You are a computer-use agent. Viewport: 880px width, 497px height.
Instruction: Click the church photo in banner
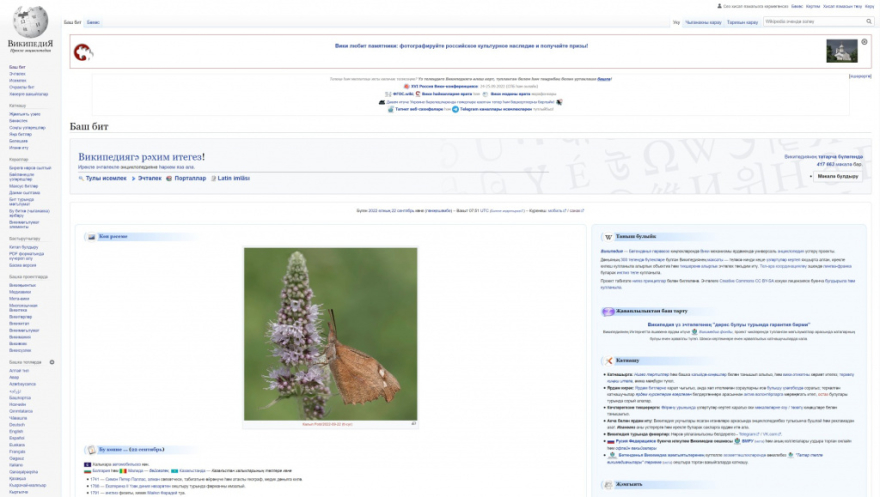(x=841, y=51)
